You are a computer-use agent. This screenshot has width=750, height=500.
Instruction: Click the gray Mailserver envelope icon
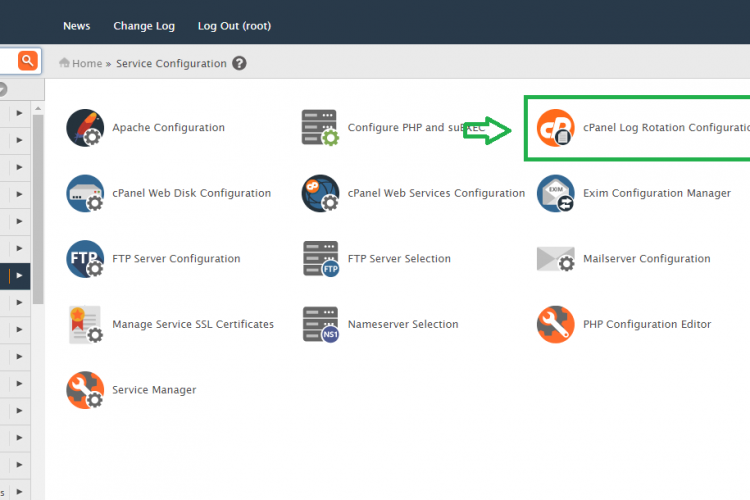click(x=555, y=259)
